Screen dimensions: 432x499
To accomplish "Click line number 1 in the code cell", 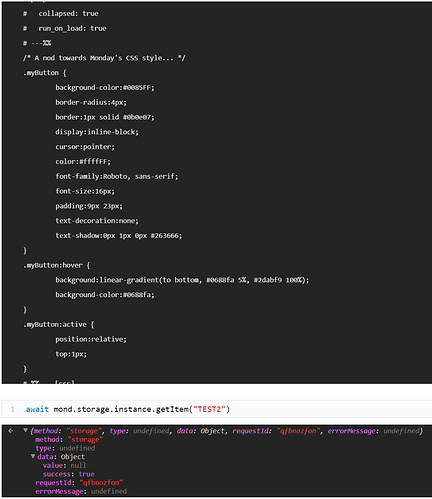I will (x=12, y=409).
